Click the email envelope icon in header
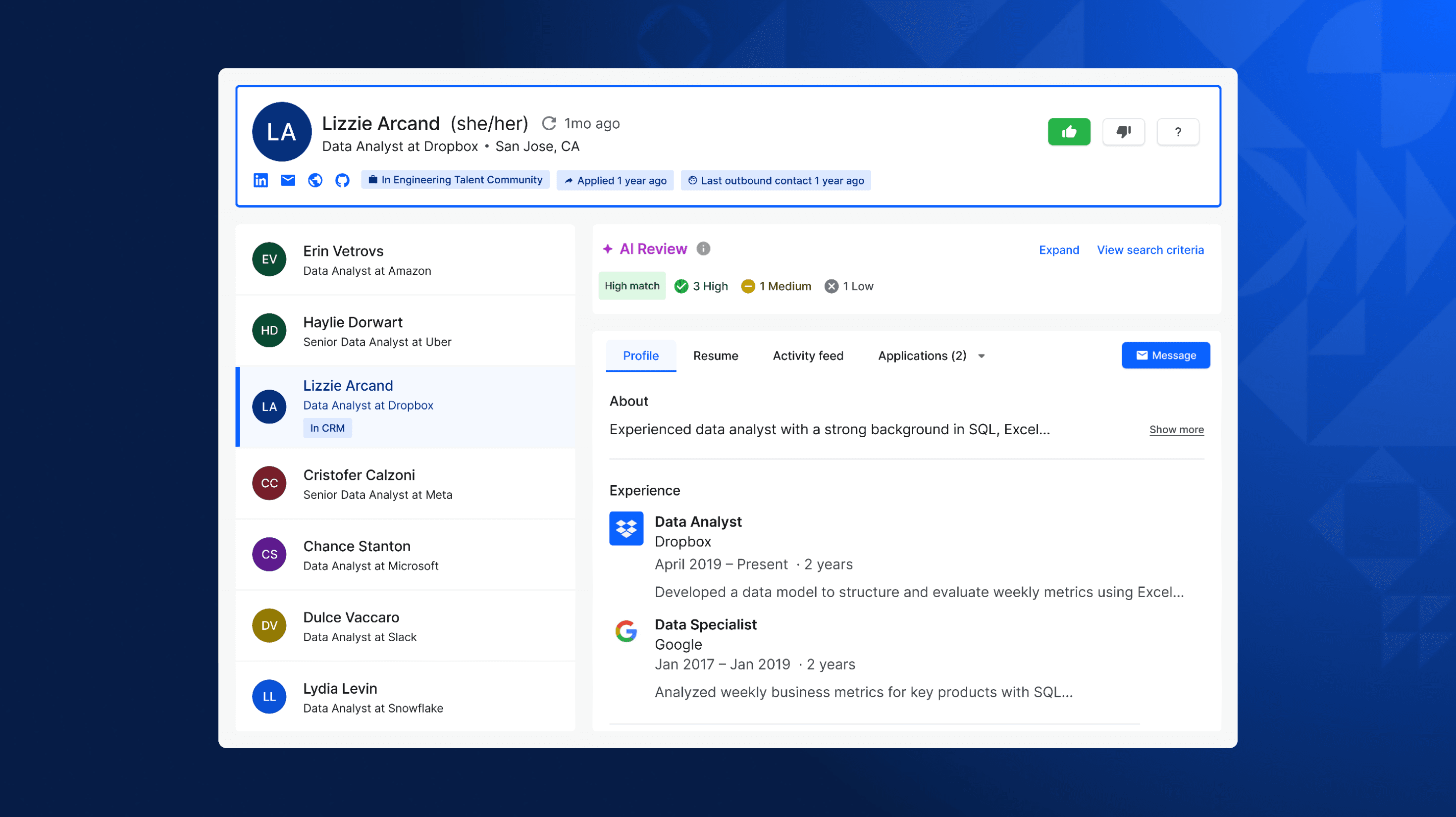This screenshot has height=817, width=1456. pyautogui.click(x=288, y=180)
